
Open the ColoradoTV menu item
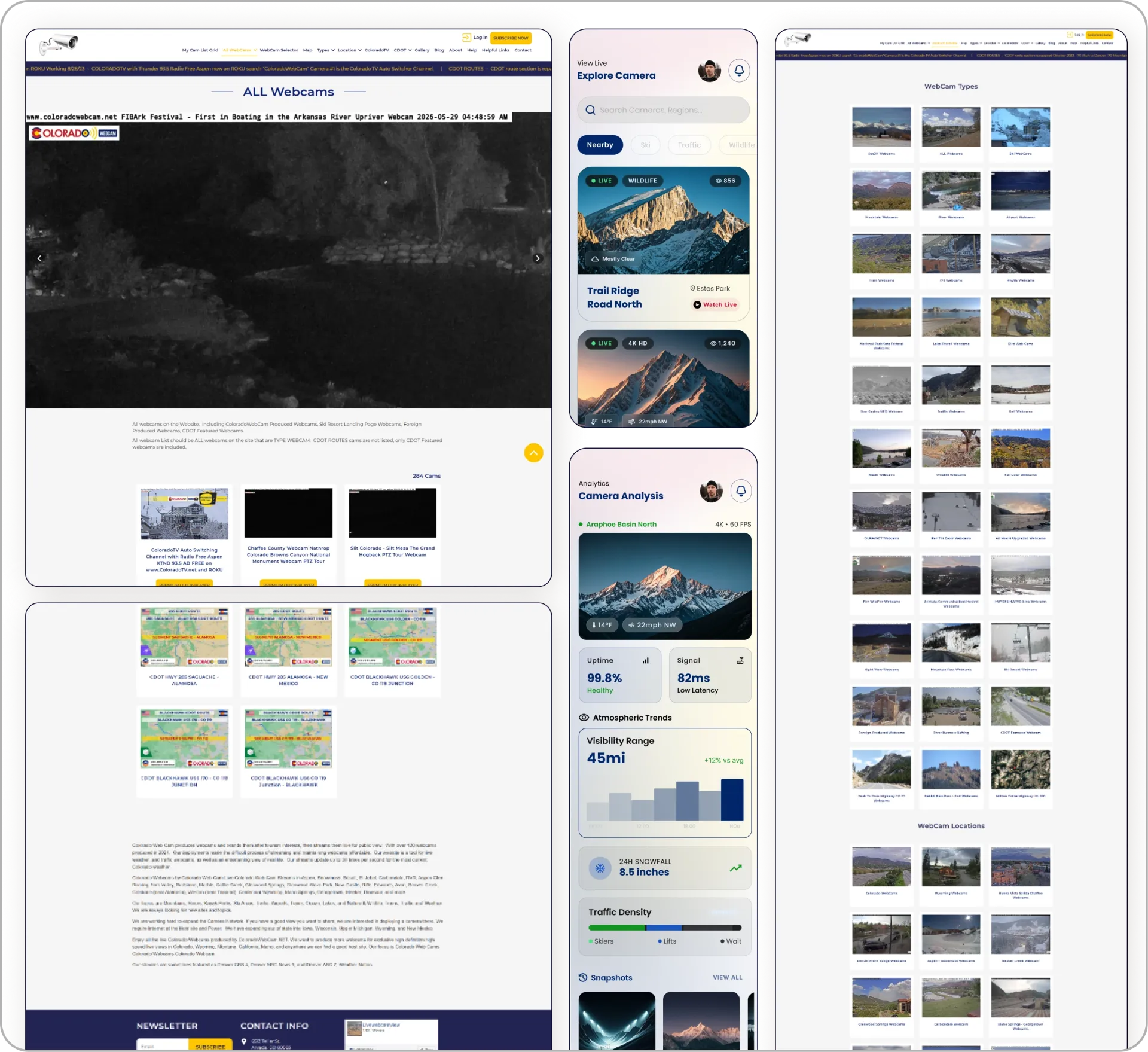tap(377, 50)
